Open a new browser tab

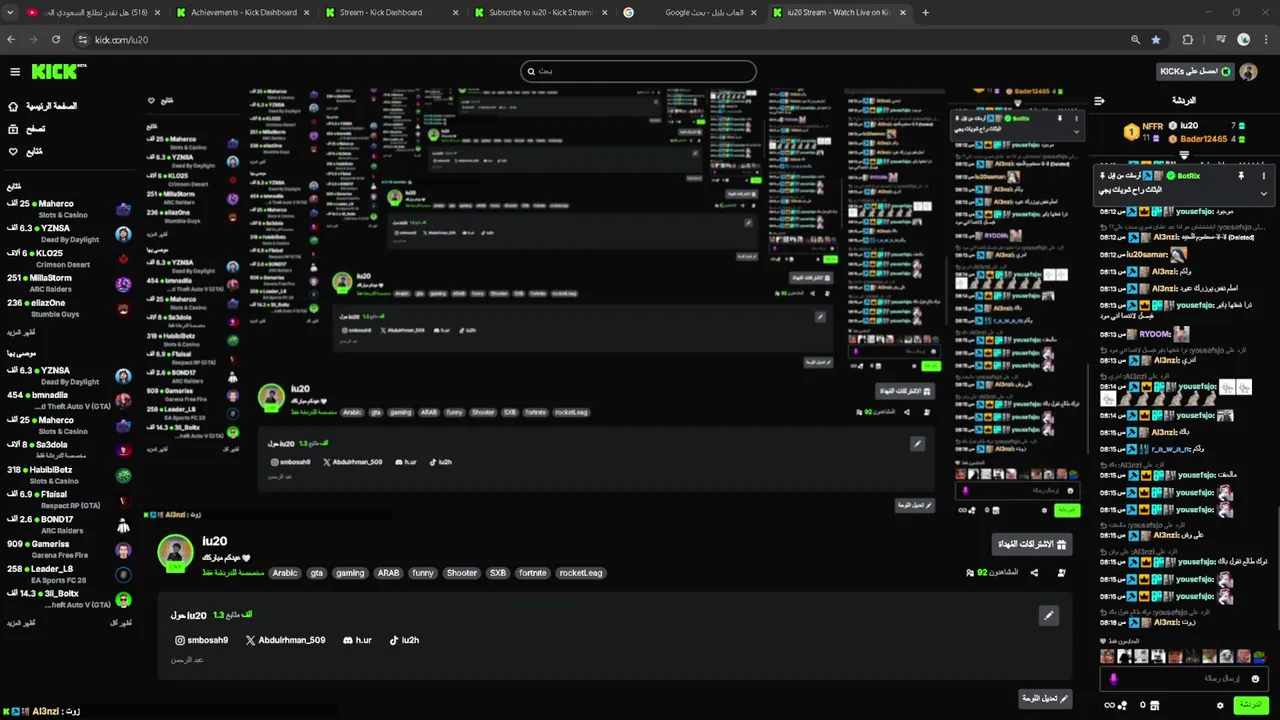click(925, 12)
